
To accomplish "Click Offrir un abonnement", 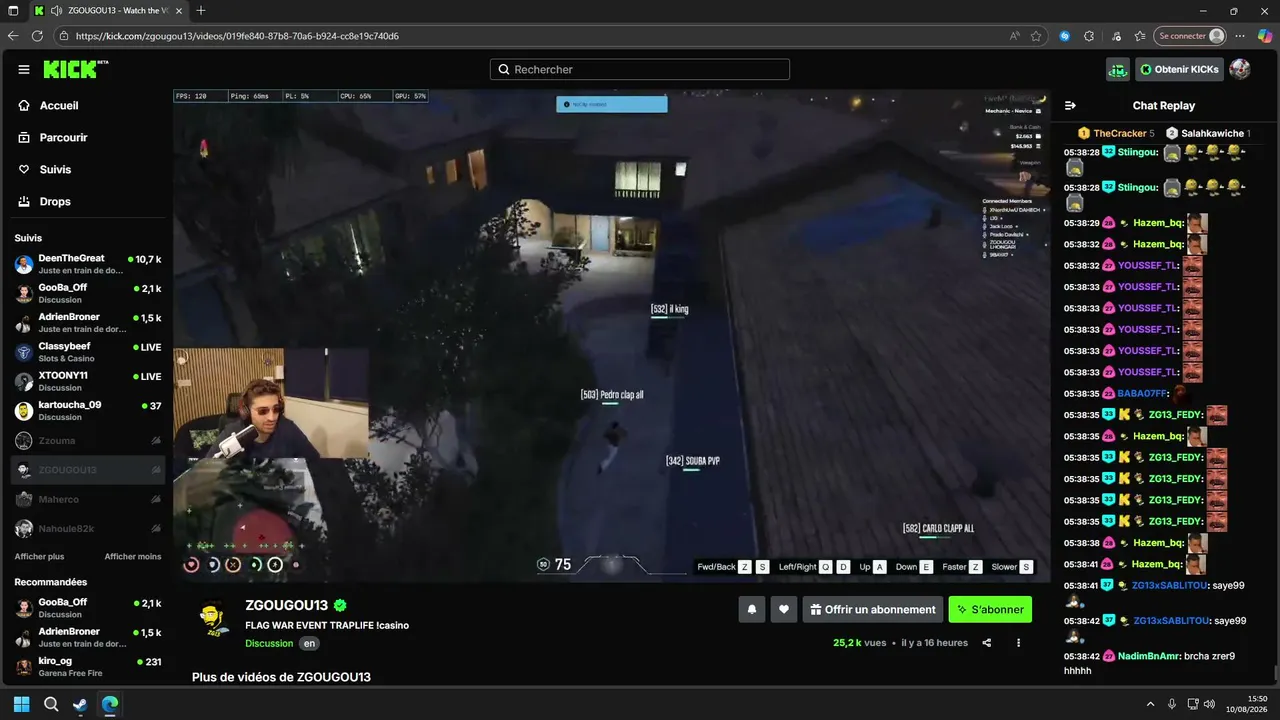I will [873, 609].
